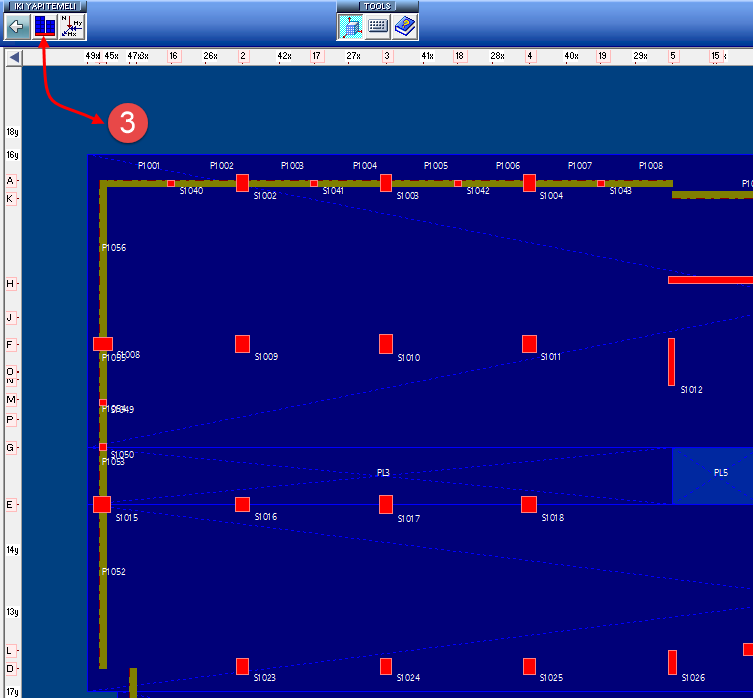Click the red column above label S1017
The height and width of the screenshot is (698, 753).
click(x=386, y=504)
